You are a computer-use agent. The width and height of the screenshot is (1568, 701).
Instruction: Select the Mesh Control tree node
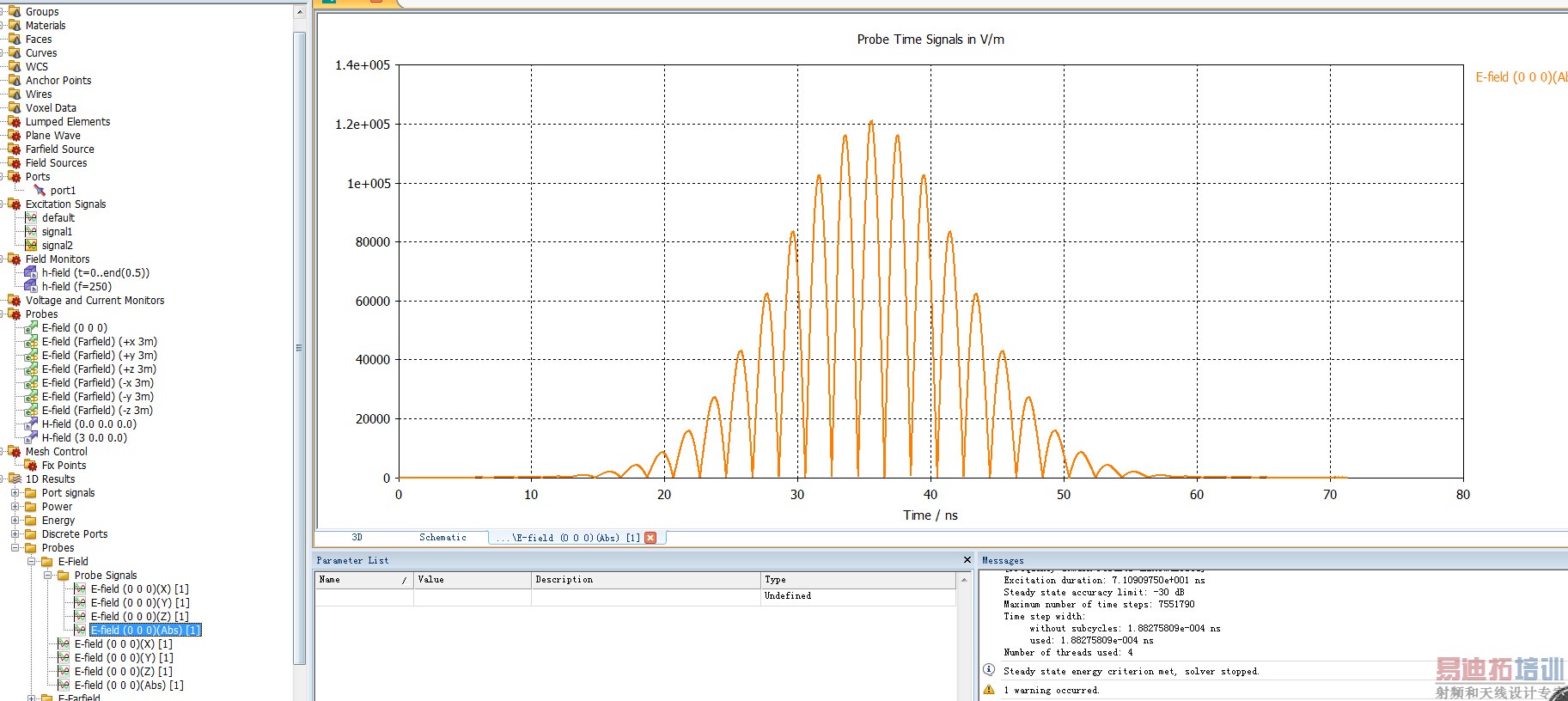click(x=57, y=451)
